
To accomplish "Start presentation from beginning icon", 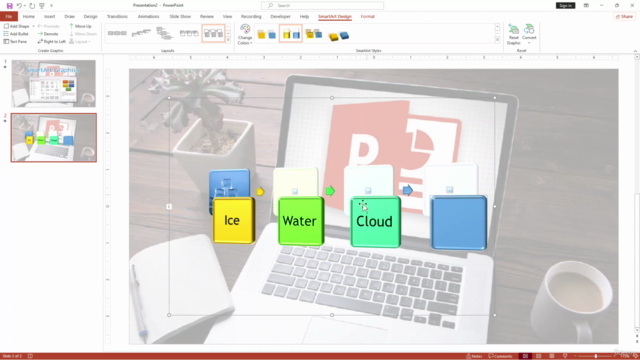I will click(42, 6).
